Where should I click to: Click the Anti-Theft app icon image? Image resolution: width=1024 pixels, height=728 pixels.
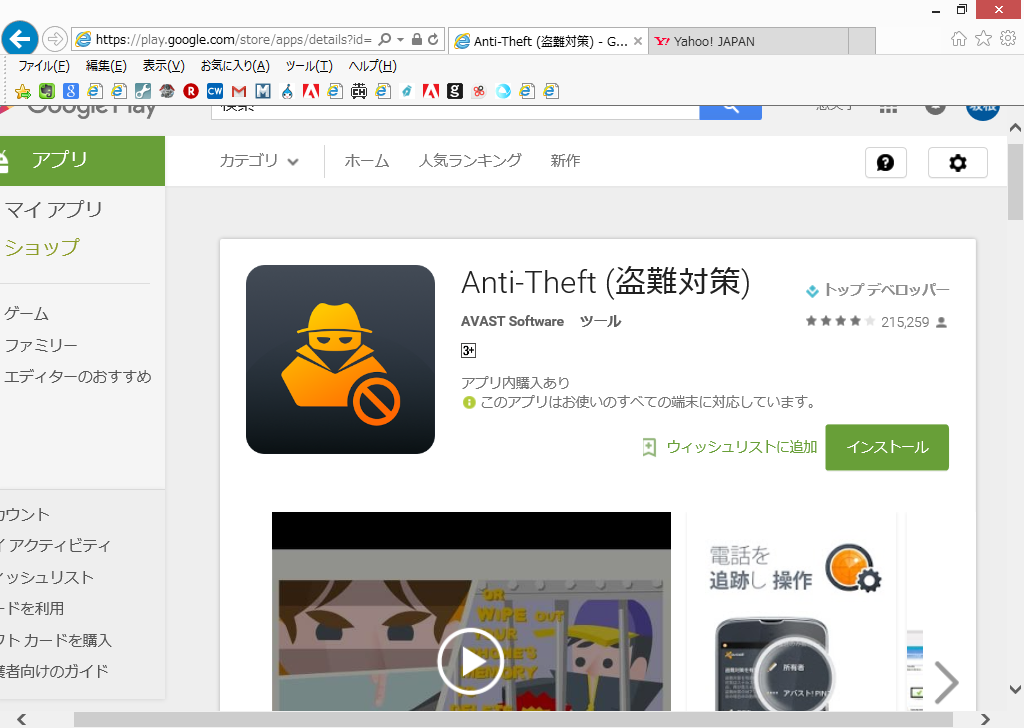(340, 359)
